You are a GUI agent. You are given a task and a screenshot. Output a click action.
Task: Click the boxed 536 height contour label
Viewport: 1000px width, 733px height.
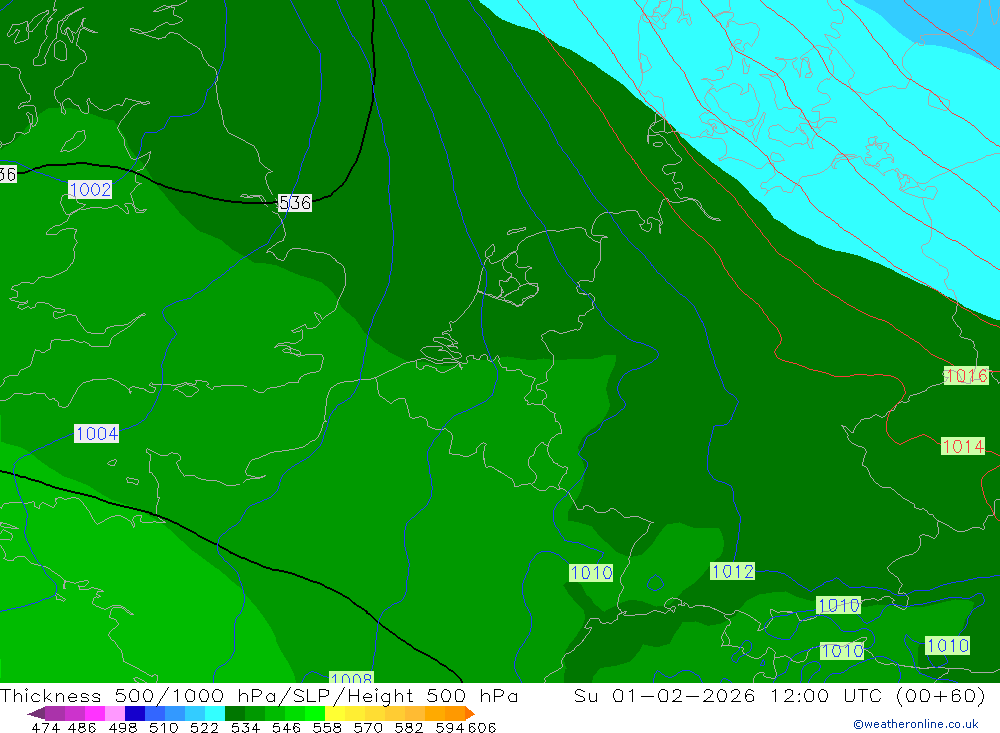[x=295, y=203]
